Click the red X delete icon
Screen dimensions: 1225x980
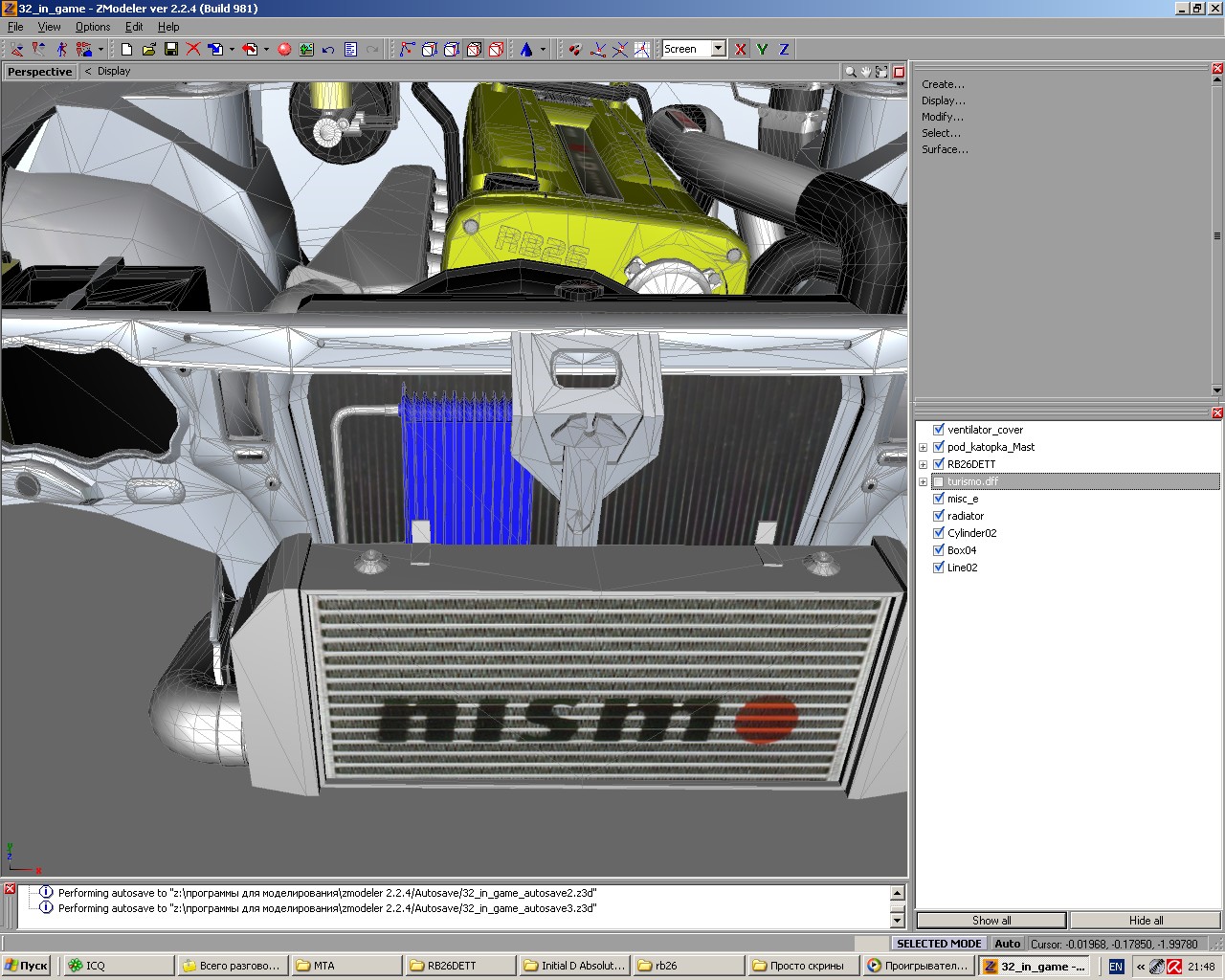tap(193, 49)
